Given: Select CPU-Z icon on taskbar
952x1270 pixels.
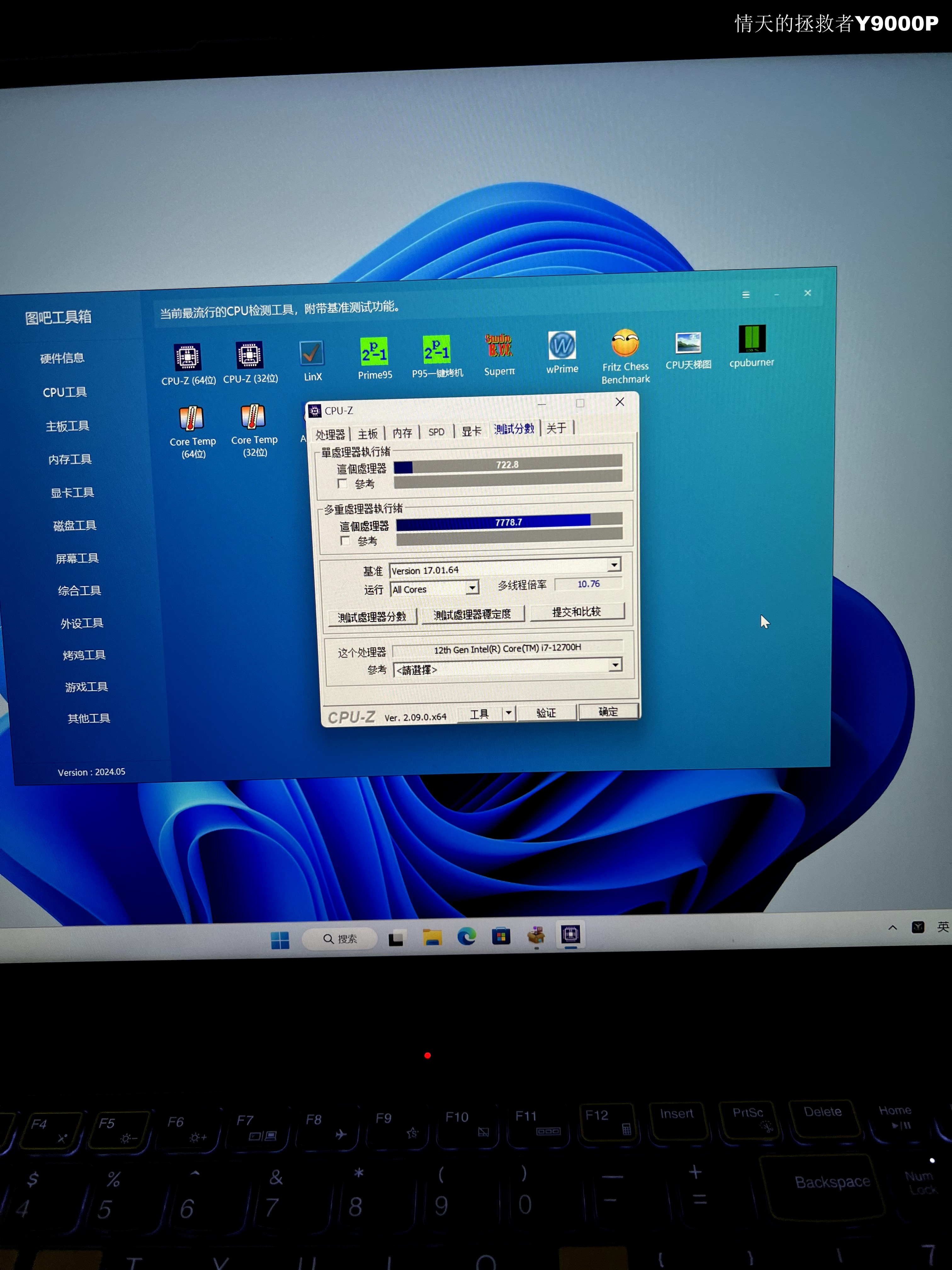Looking at the screenshot, I should (570, 935).
